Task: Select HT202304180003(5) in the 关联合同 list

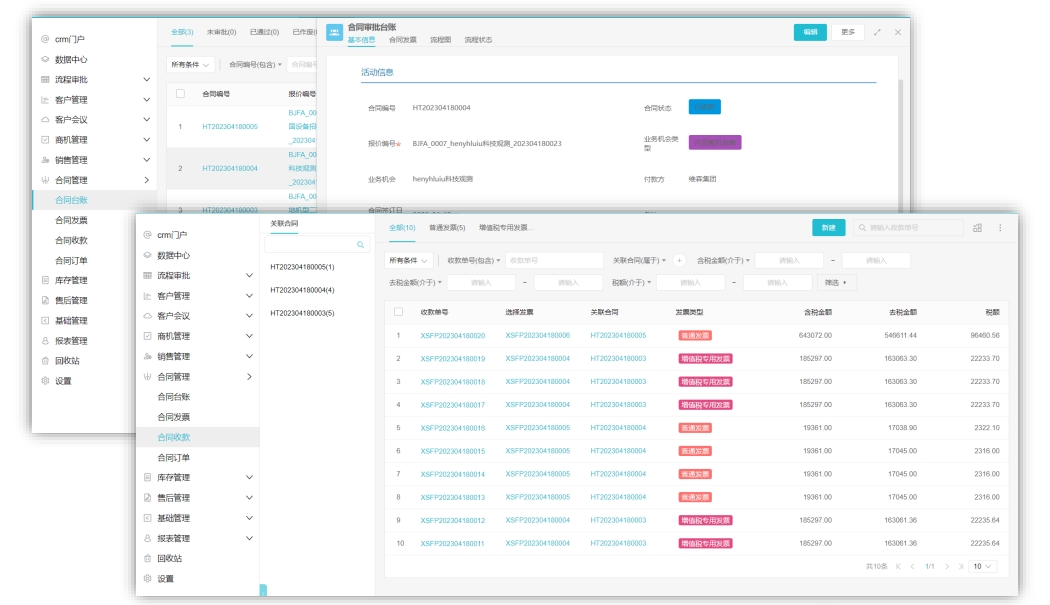Action: pyautogui.click(x=302, y=313)
